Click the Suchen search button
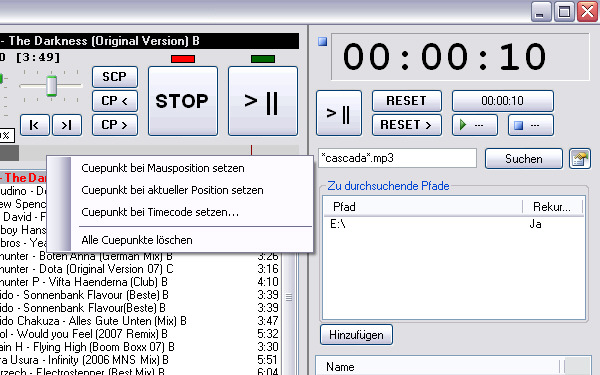 point(524,159)
